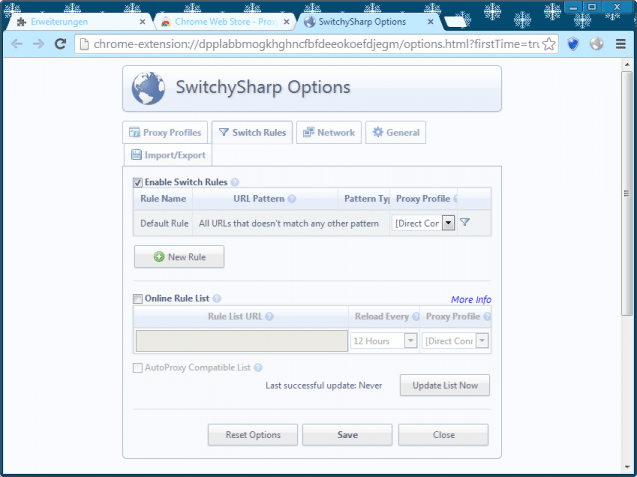This screenshot has width=637, height=477.
Task: Click the Reset Options button
Action: pos(253,435)
